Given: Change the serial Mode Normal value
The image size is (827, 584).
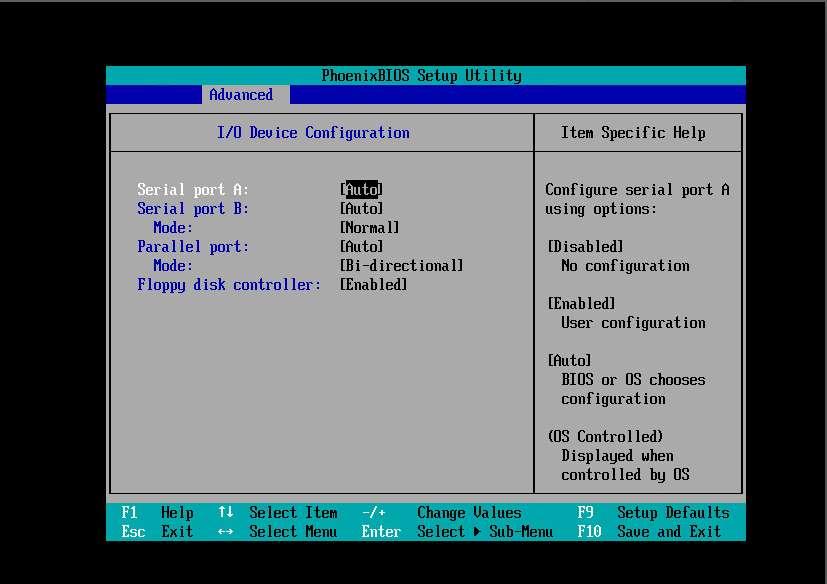Looking at the screenshot, I should click(x=369, y=227).
